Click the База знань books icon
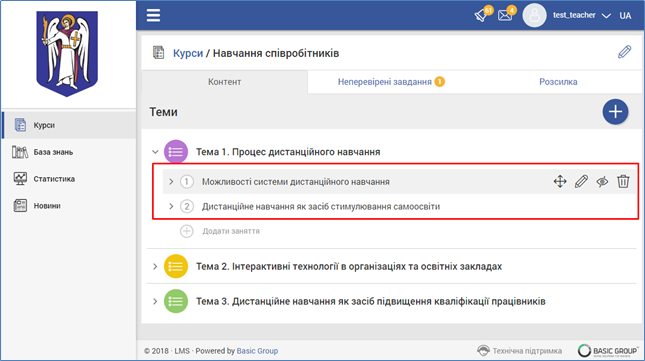Viewport: 645px width, 361px height. pos(20,152)
